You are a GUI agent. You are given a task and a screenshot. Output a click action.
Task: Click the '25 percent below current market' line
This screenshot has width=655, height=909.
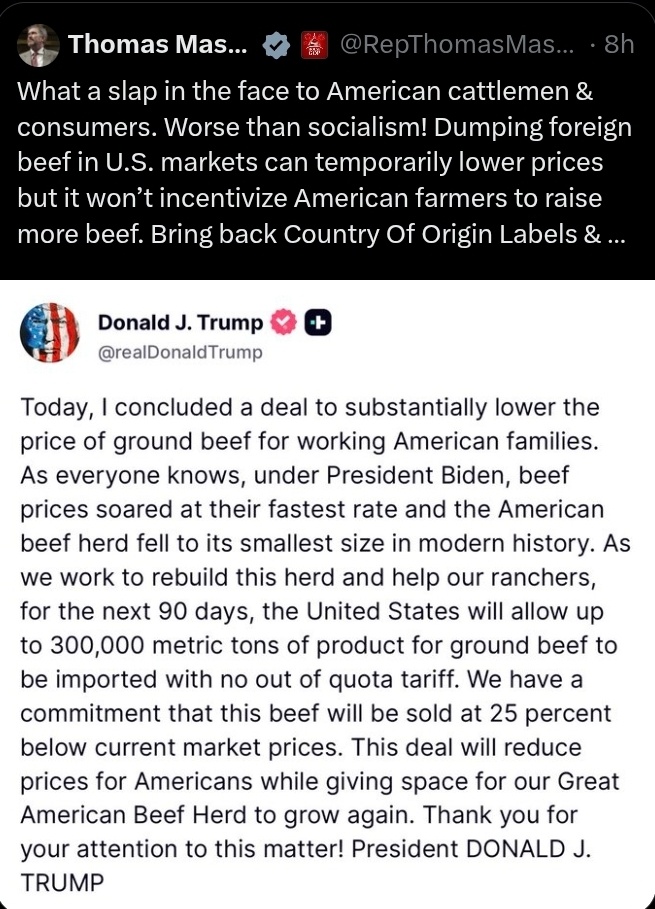point(315,730)
